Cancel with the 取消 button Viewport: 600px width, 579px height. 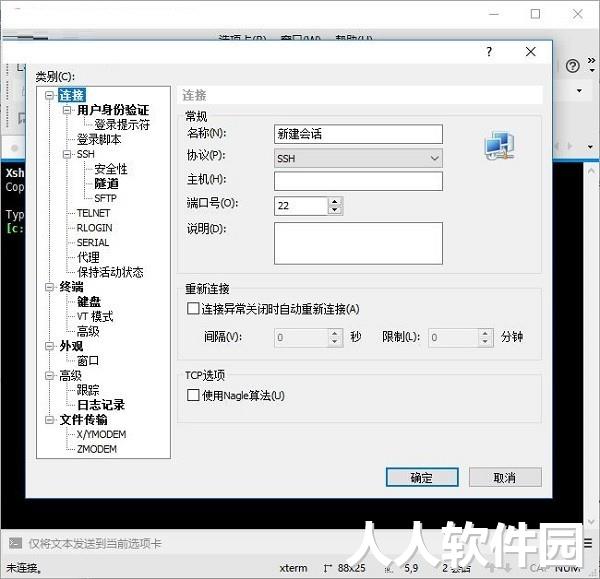pyautogui.click(x=505, y=477)
